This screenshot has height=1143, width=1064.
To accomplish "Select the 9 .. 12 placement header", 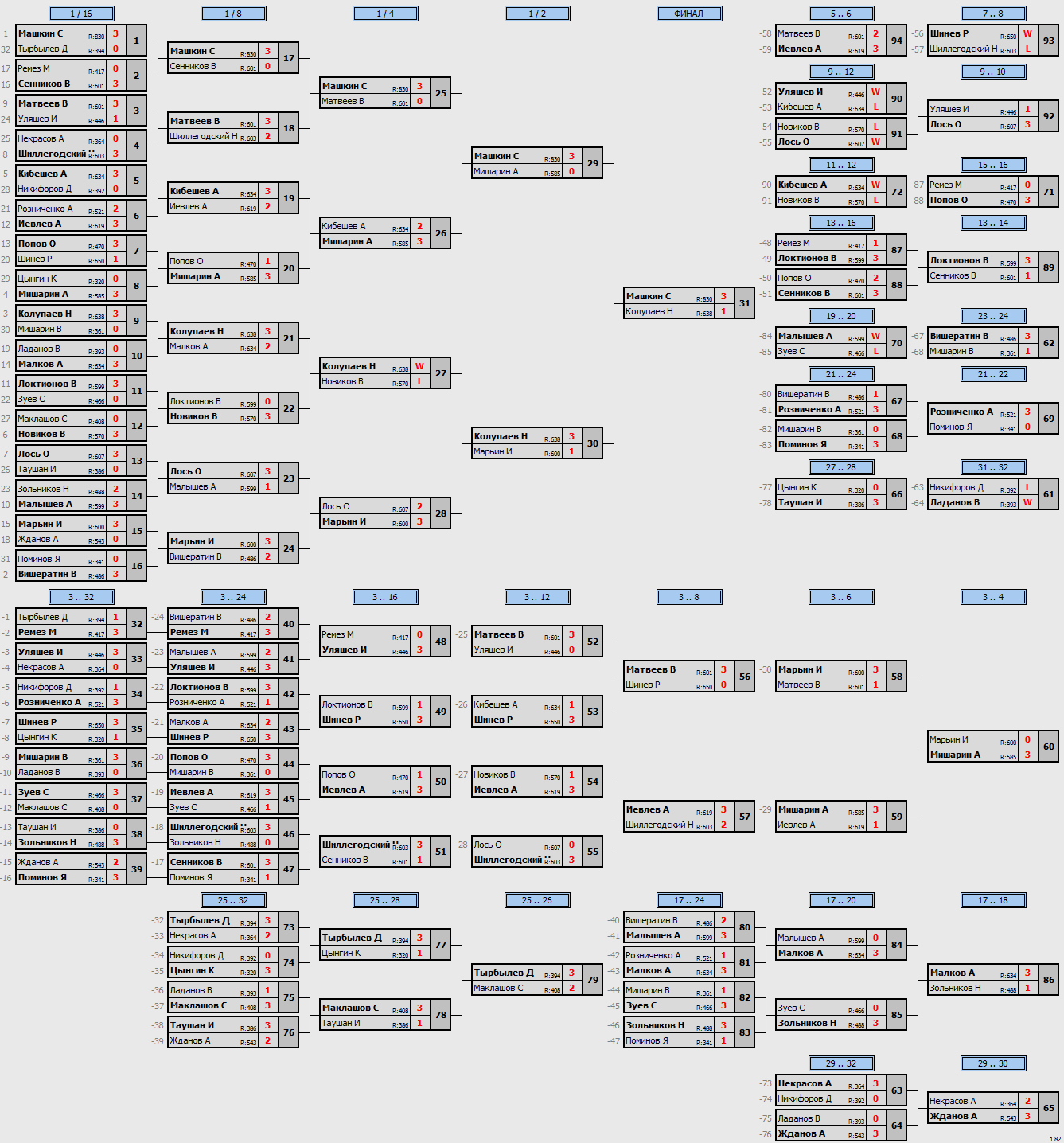I will 841,72.
